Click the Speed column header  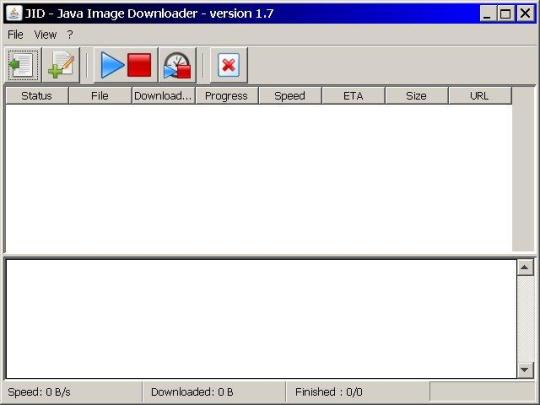[x=290, y=96]
